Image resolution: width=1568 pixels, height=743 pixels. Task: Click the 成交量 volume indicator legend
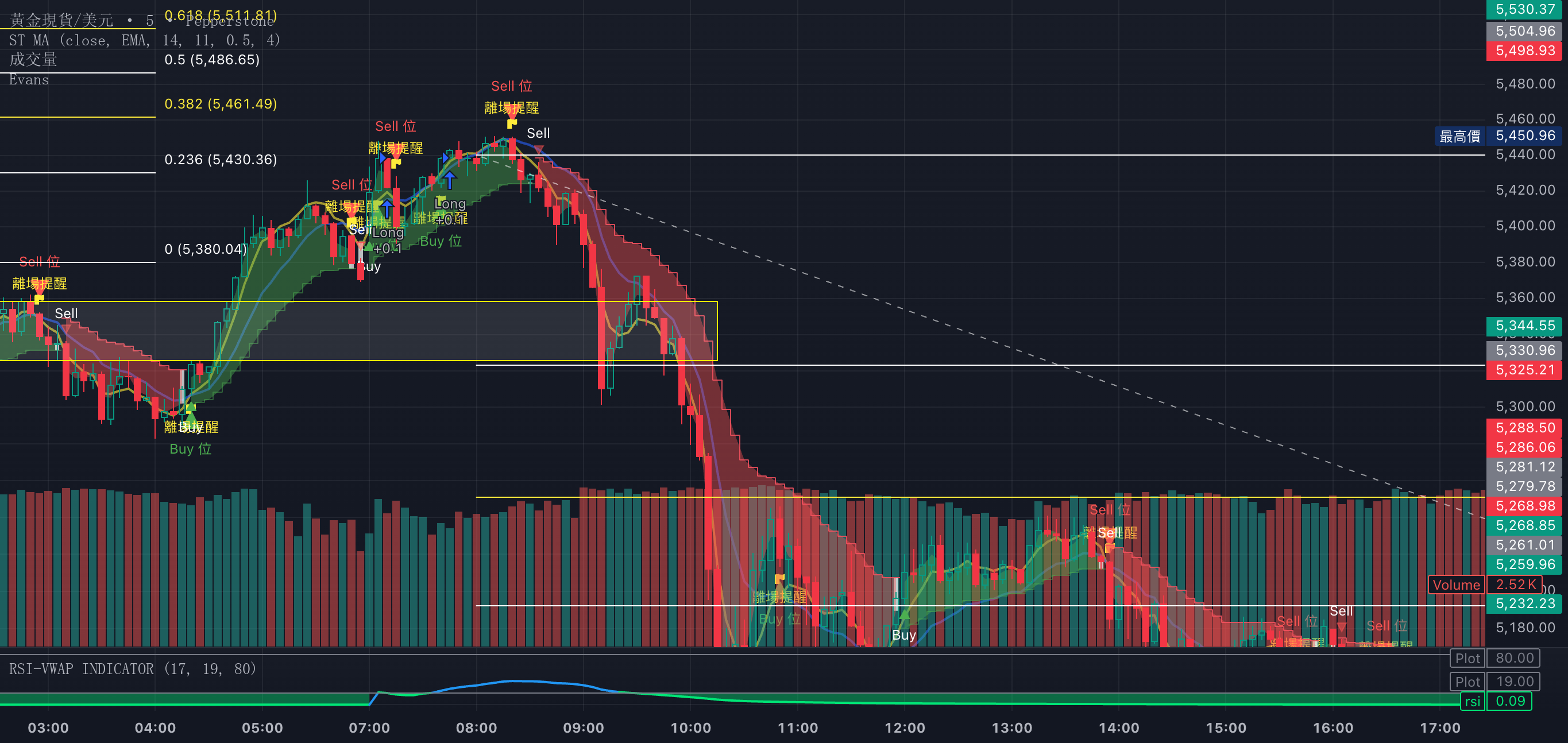[x=33, y=60]
